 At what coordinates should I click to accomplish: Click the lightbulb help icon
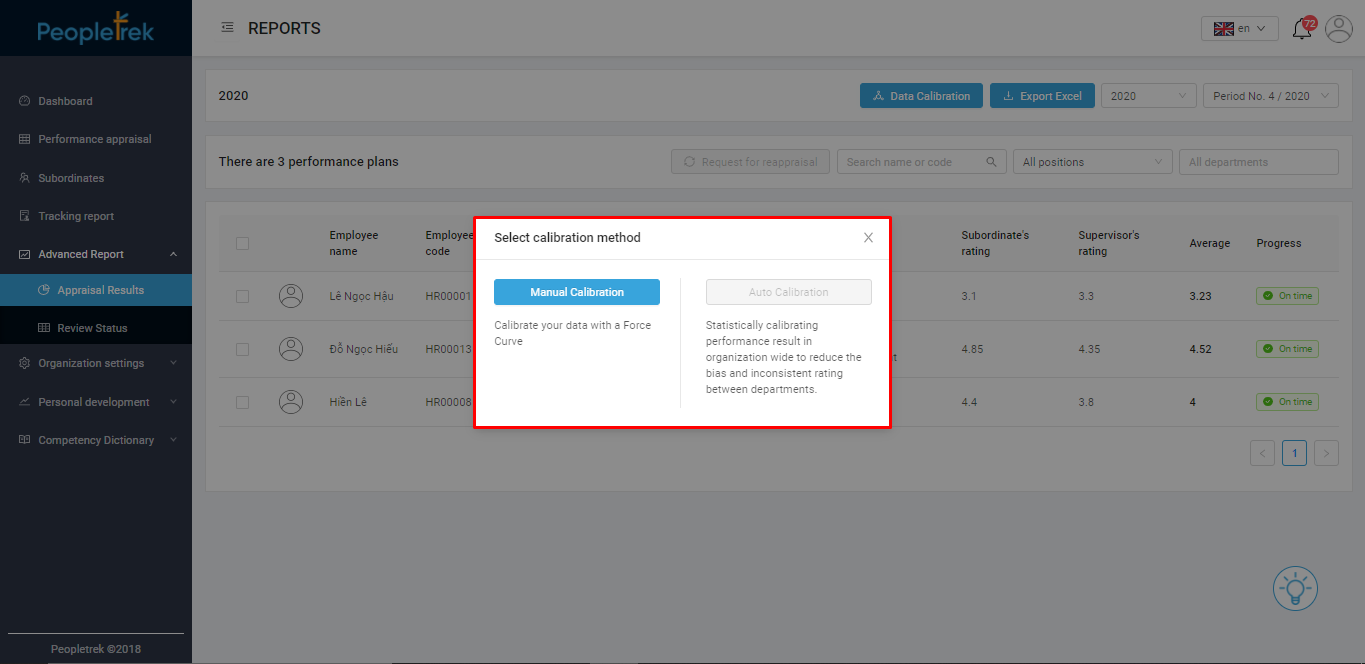point(1295,588)
